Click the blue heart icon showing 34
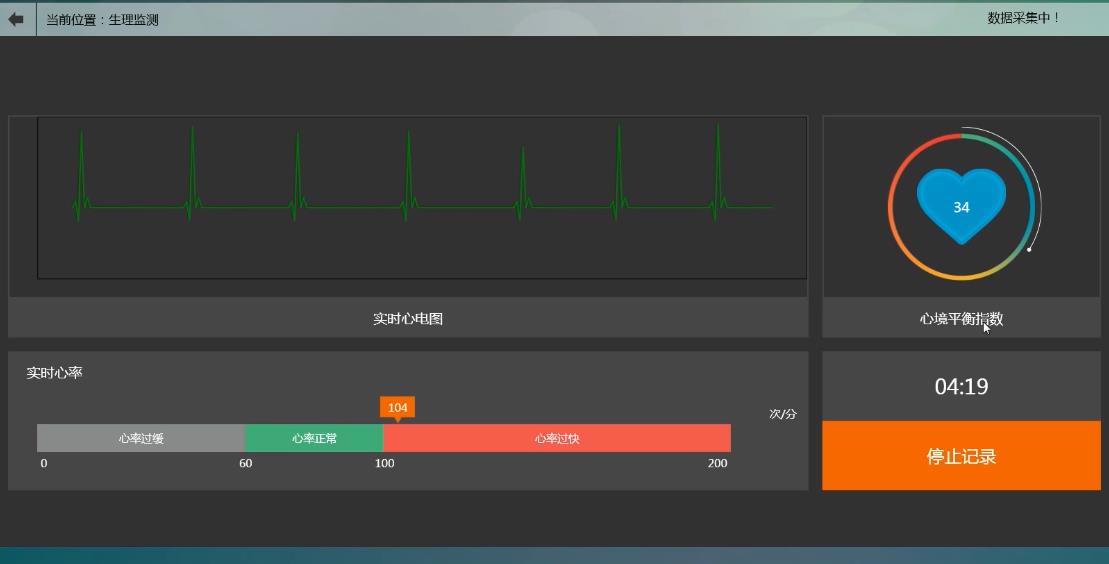1109x564 pixels. pos(961,206)
